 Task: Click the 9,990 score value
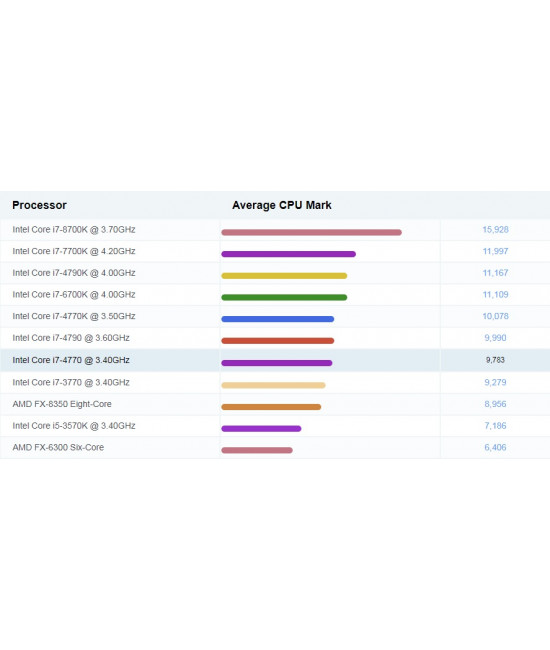495,338
